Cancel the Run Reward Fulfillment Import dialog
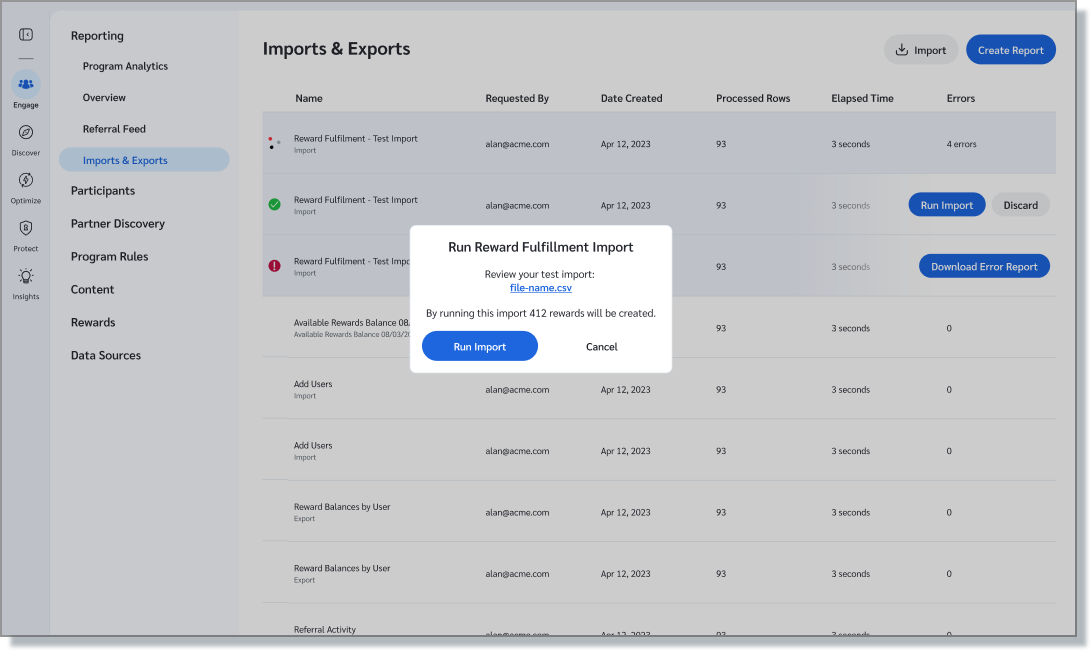The image size is (1091, 651). click(x=601, y=346)
